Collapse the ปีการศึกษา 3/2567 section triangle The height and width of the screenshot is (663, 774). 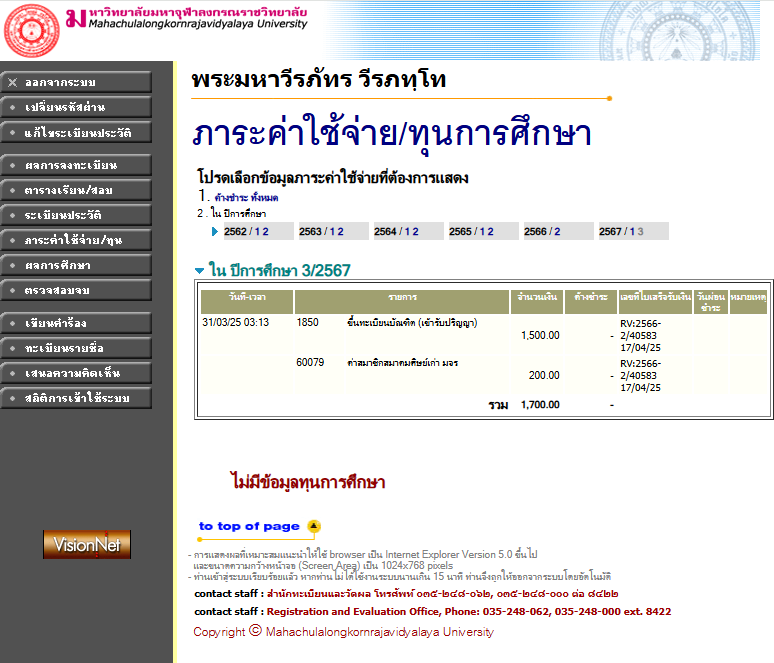coord(199,271)
